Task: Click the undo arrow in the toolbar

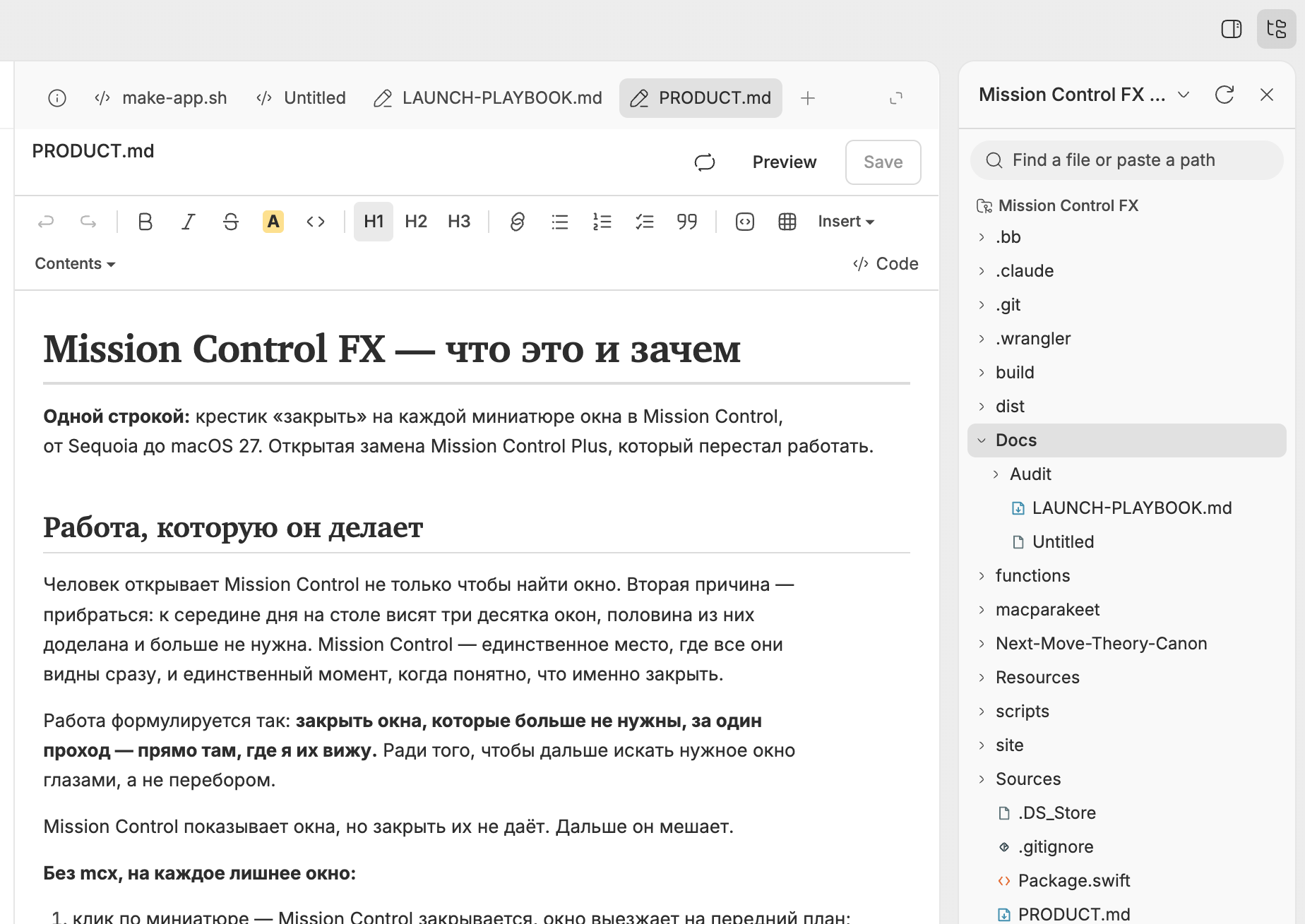Action: [46, 222]
